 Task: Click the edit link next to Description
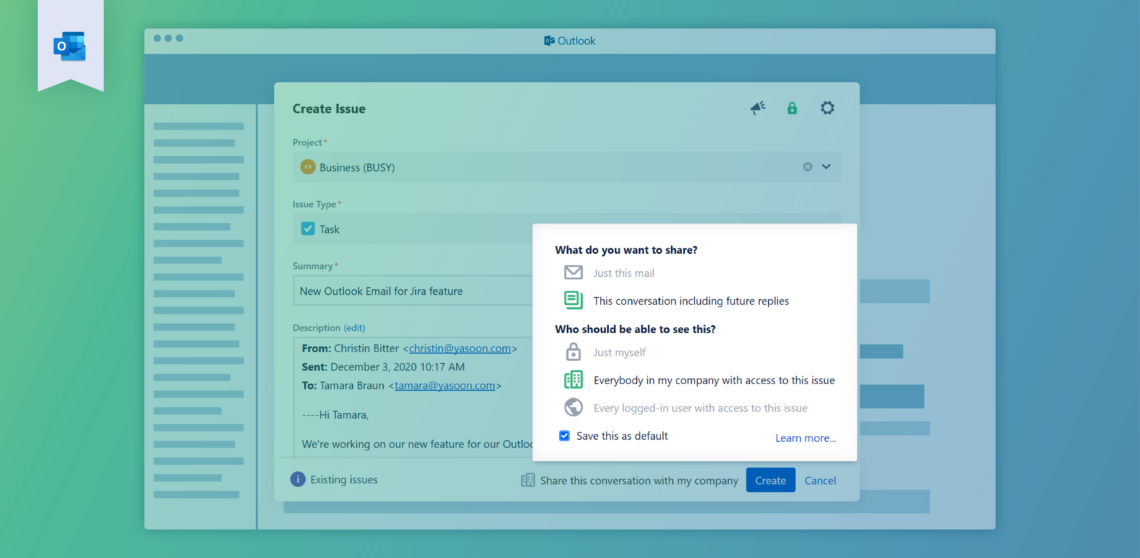tap(354, 327)
